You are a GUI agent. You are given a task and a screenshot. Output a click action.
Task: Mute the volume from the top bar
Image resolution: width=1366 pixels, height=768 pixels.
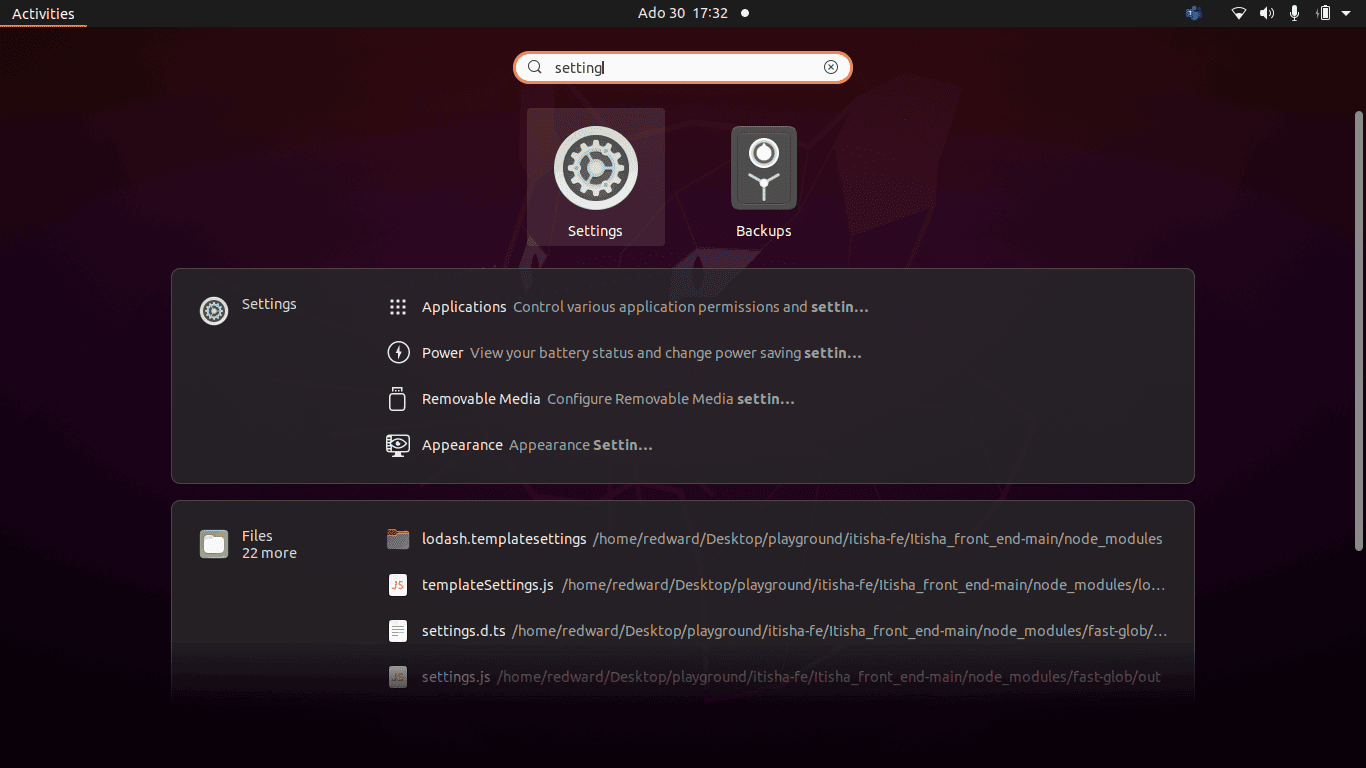click(x=1266, y=13)
